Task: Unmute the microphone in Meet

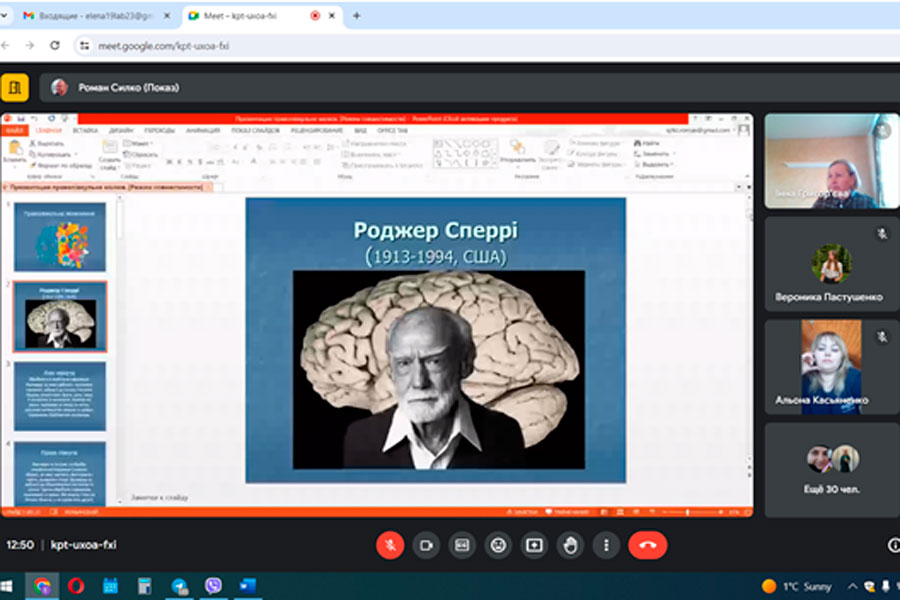Action: [390, 545]
